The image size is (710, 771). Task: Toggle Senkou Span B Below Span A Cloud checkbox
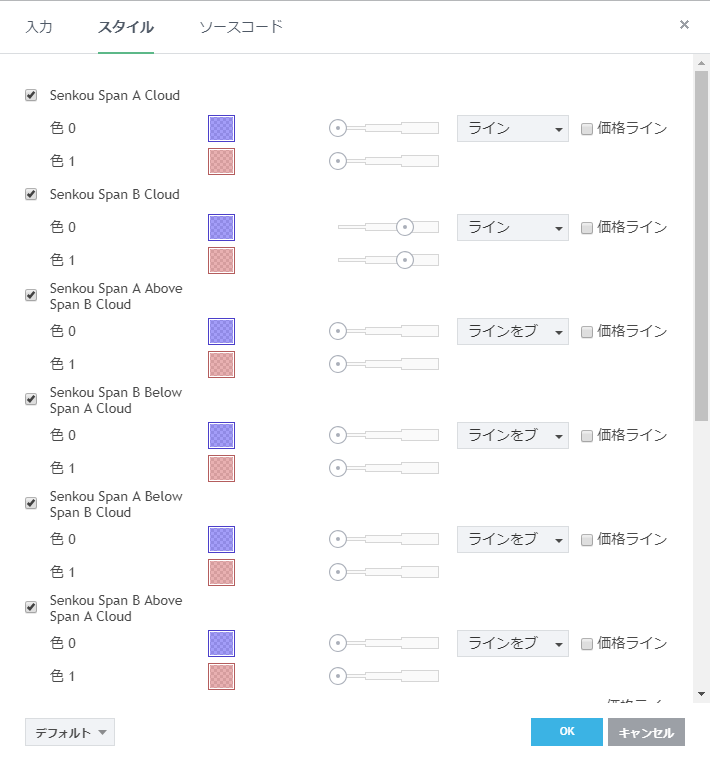tap(31, 399)
